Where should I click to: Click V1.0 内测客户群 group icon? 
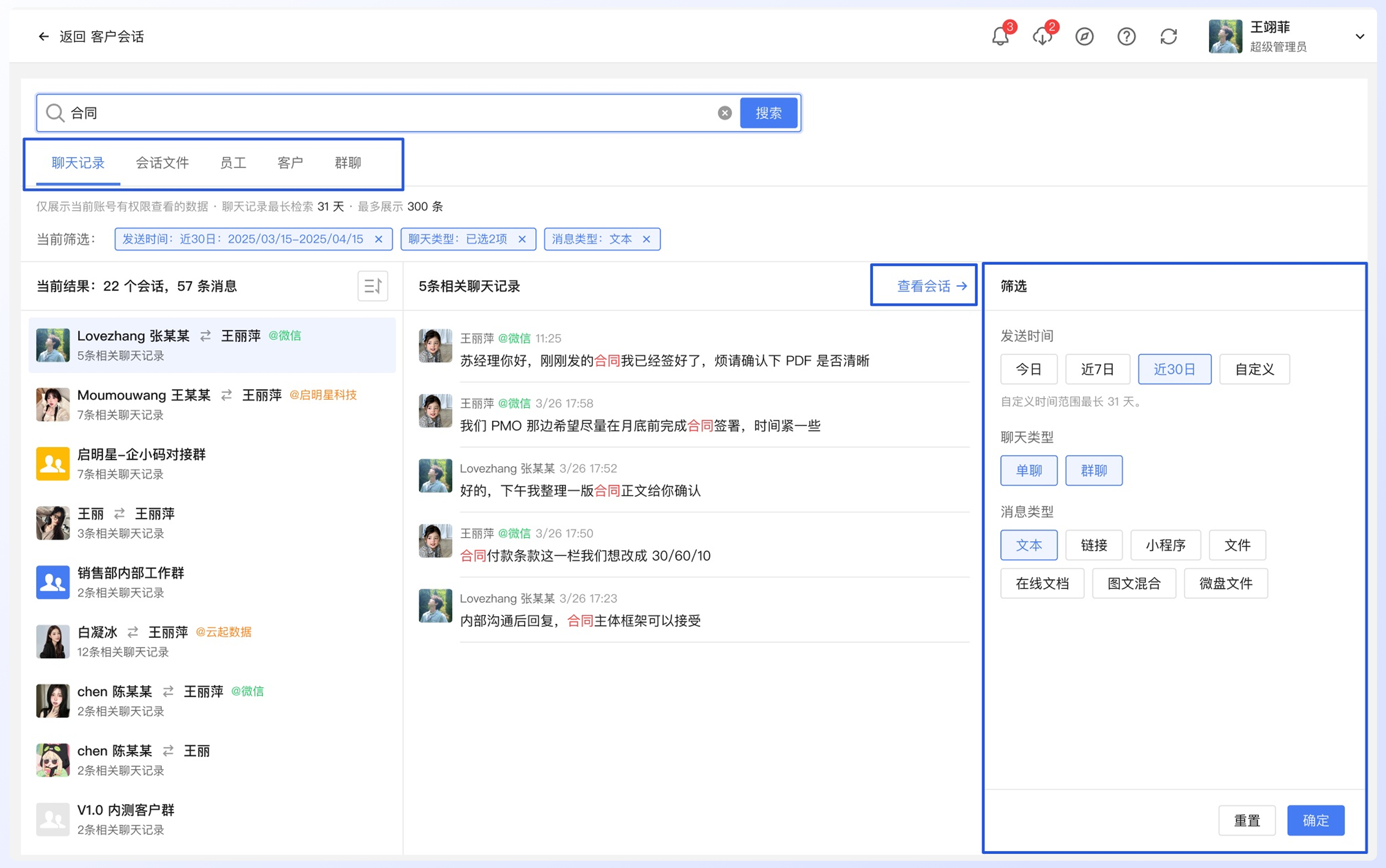[53, 819]
